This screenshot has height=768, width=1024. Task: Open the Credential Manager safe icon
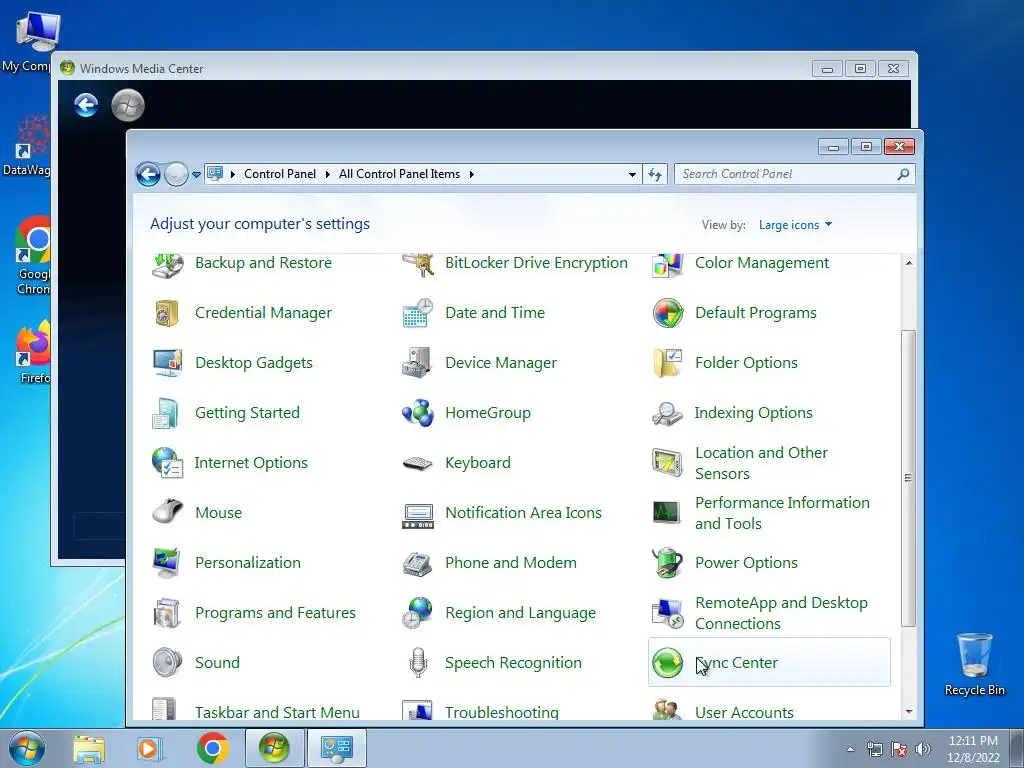(167, 313)
